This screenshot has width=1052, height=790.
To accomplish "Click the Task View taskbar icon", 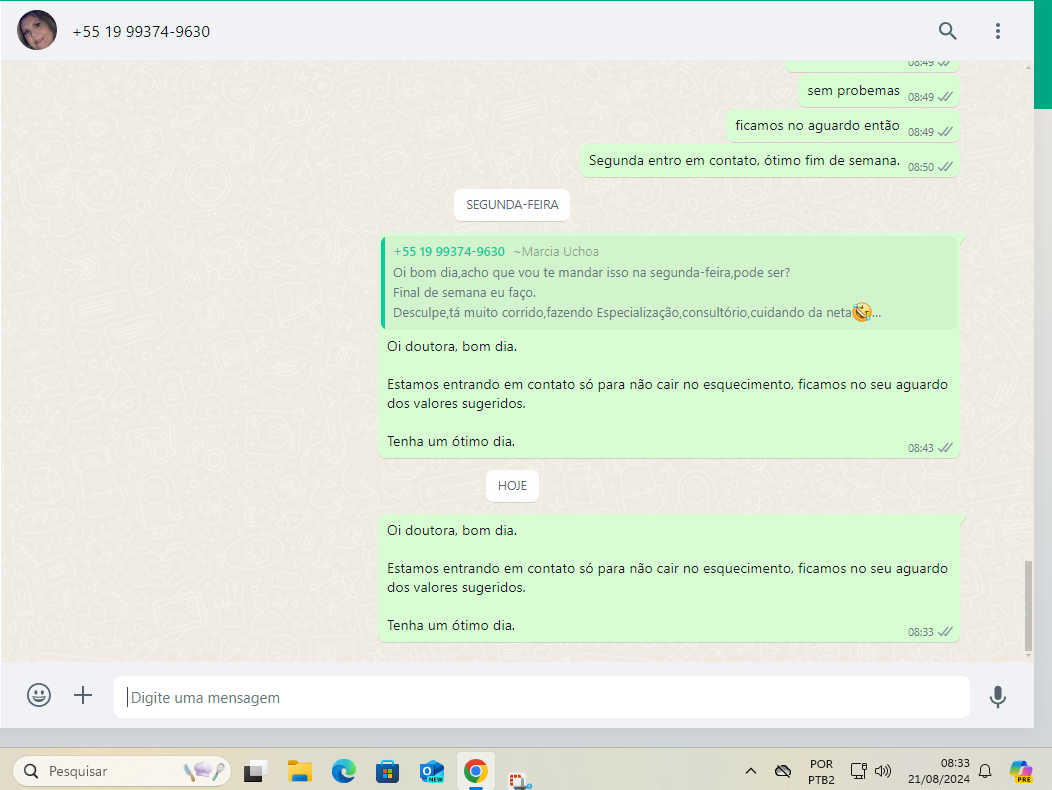I will pos(256,771).
